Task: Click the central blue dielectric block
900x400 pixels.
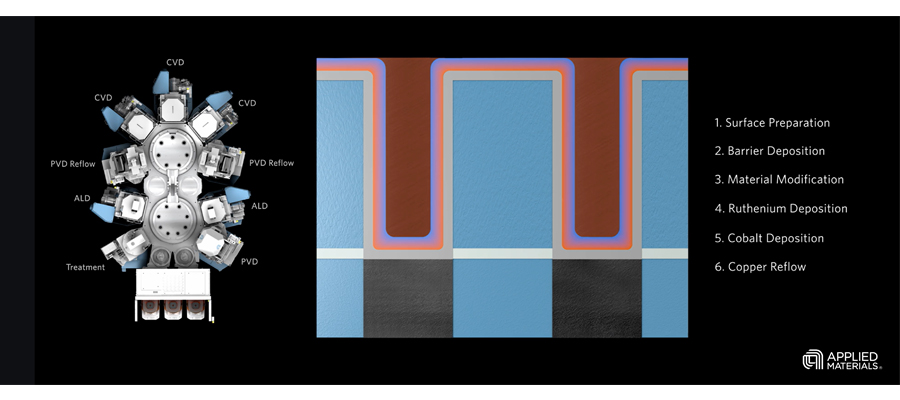Action: click(502, 160)
